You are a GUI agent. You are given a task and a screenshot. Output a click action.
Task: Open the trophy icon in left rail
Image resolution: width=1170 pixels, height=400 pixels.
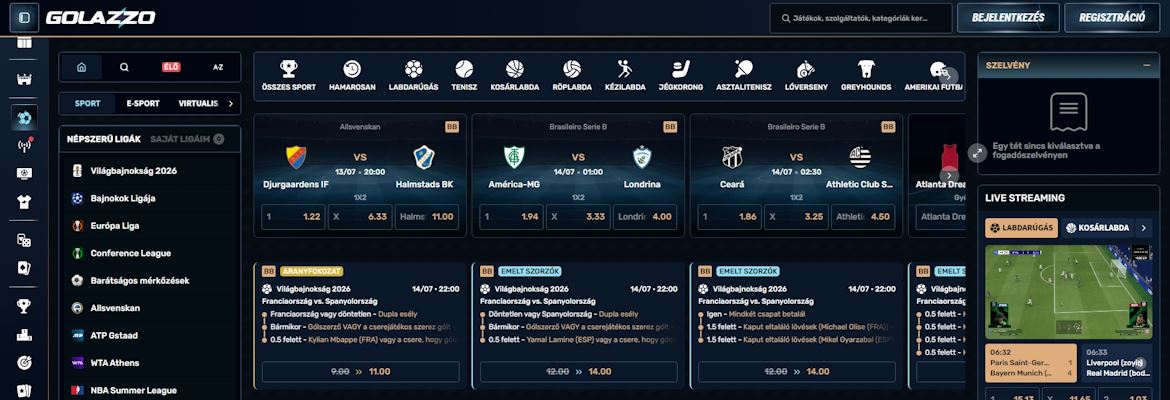[x=24, y=306]
